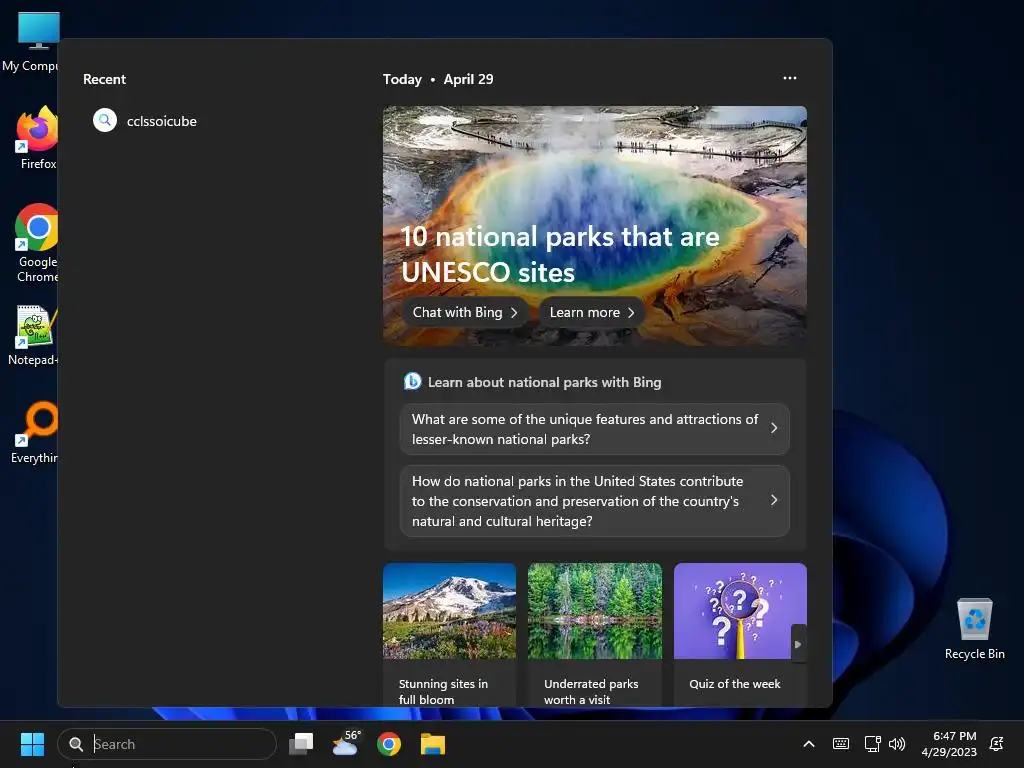Select the Firefox desktop shortcut
The height and width of the screenshot is (768, 1024).
pos(37,138)
